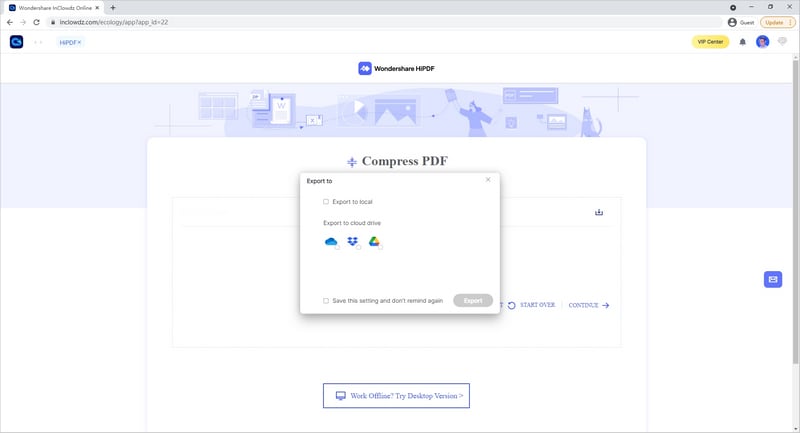Open the user avatar profile
This screenshot has width=800, height=433.
coord(763,42)
